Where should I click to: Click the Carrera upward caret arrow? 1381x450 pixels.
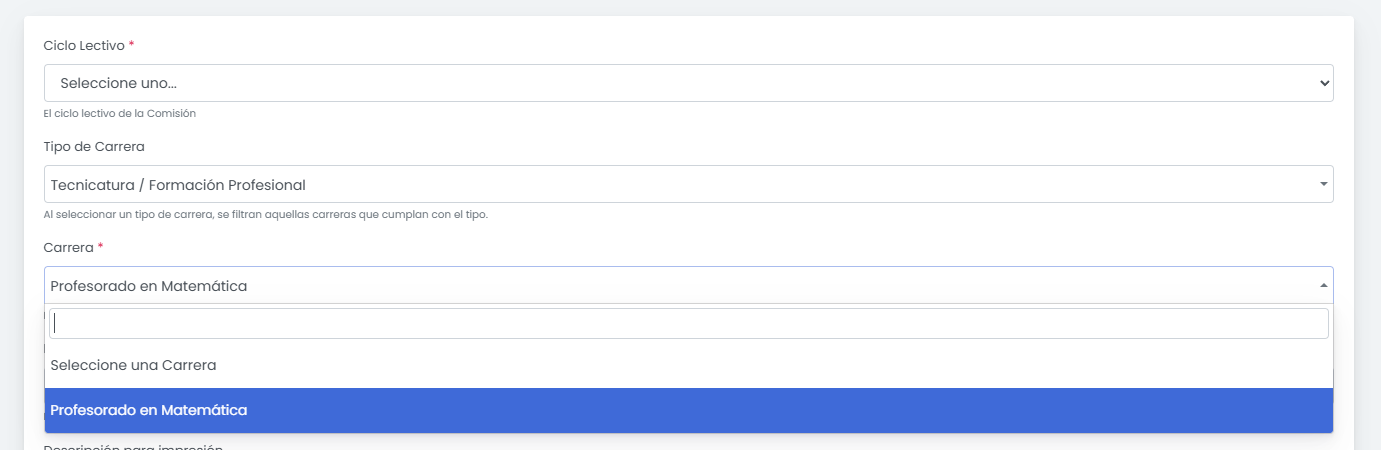(1324, 285)
